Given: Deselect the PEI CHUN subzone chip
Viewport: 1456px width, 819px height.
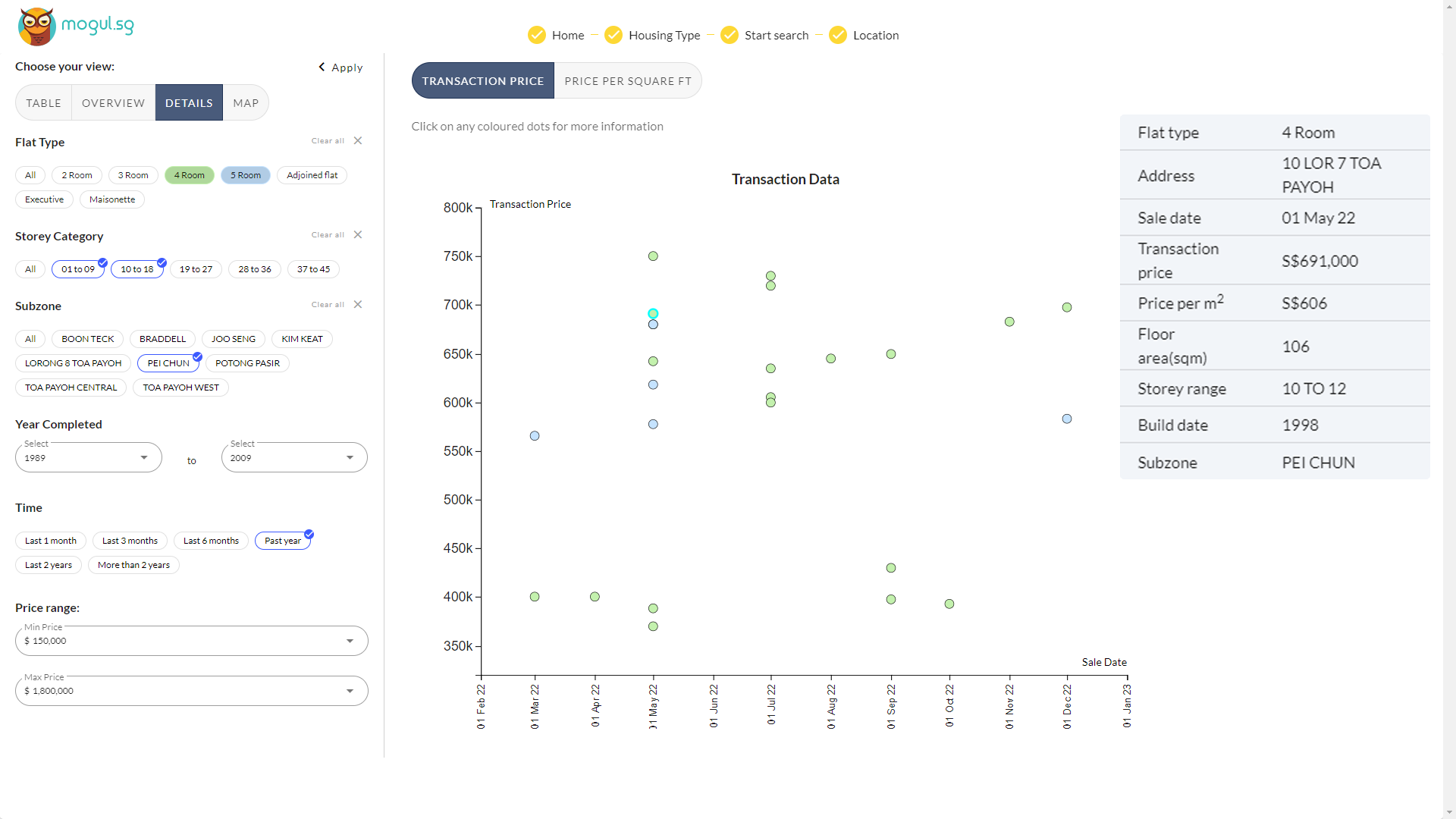Looking at the screenshot, I should click(x=168, y=363).
